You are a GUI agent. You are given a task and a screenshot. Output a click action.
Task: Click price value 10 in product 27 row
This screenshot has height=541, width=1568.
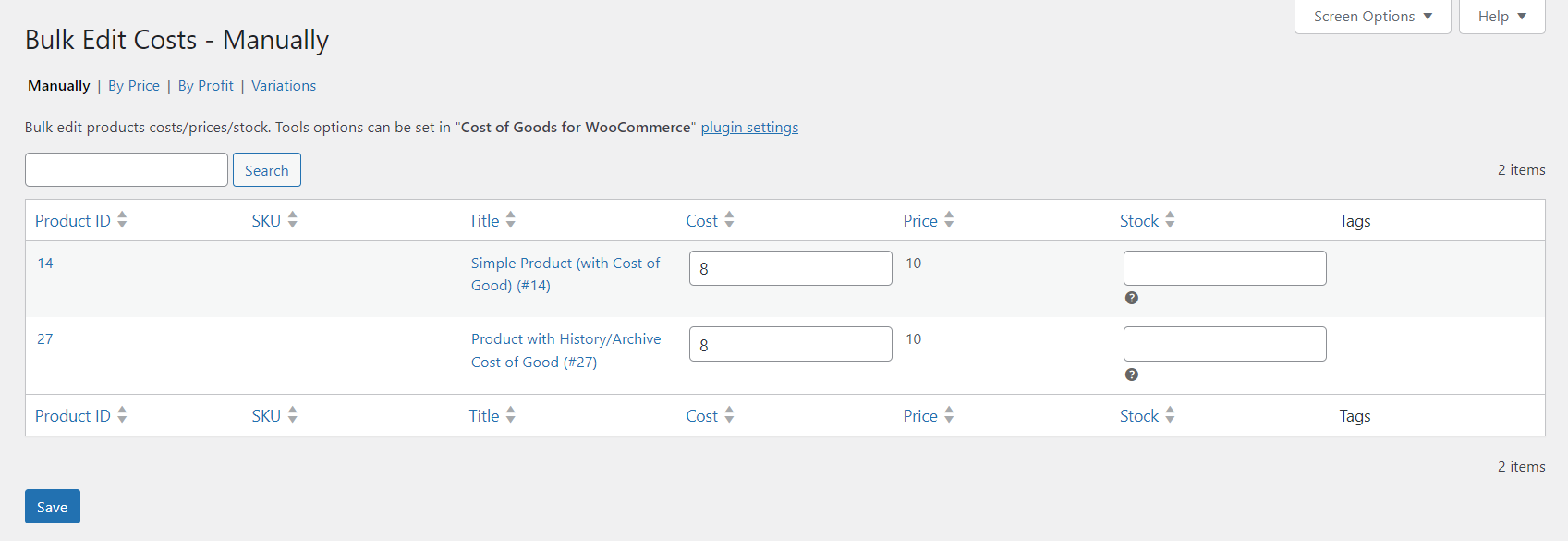click(914, 339)
